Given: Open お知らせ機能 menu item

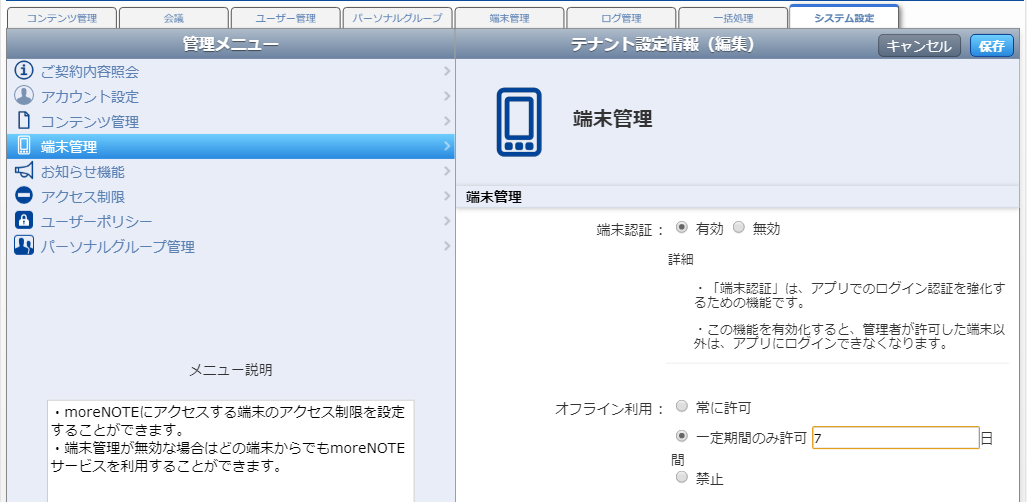Looking at the screenshot, I should [x=231, y=171].
